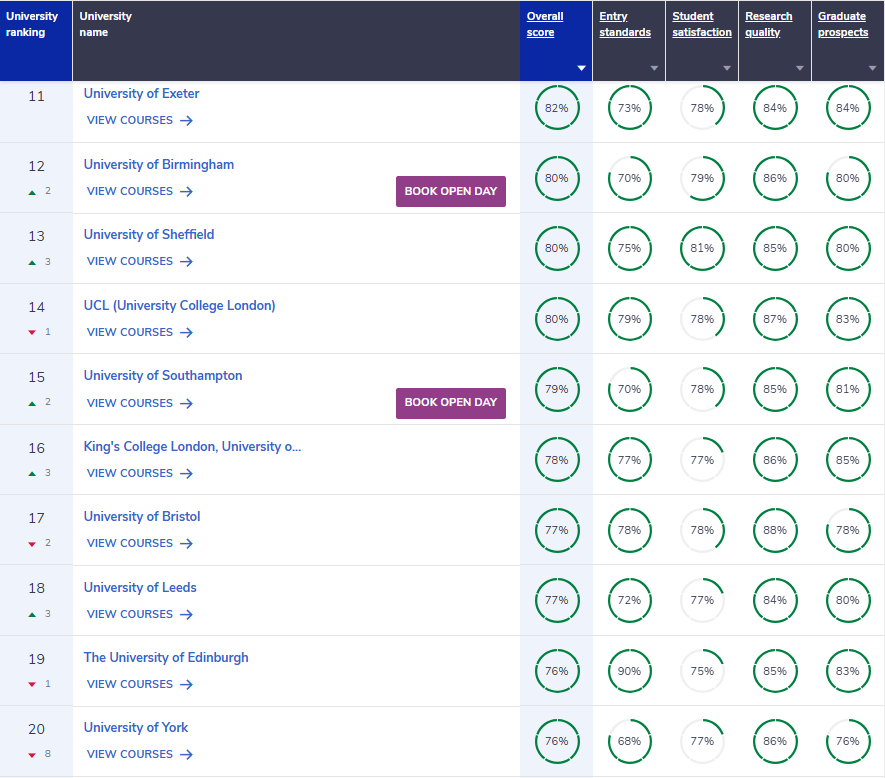This screenshot has height=778, width=885.
Task: Click the red down arrow under York's rank 20
Action: coord(32,755)
